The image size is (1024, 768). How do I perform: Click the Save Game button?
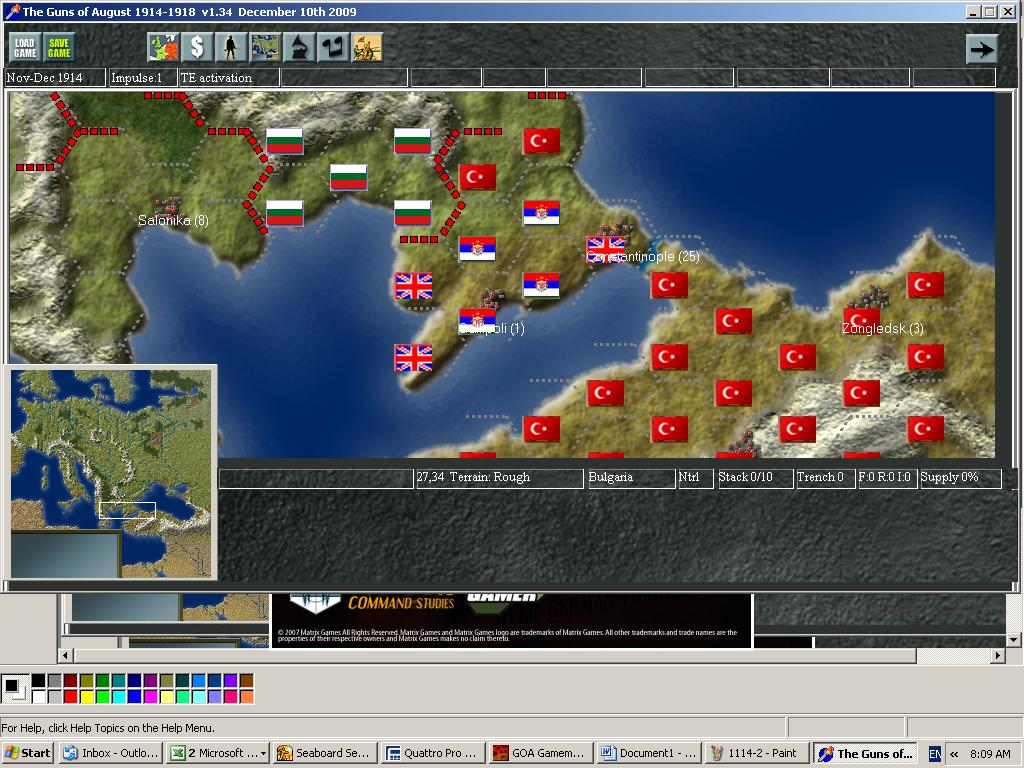(59, 48)
